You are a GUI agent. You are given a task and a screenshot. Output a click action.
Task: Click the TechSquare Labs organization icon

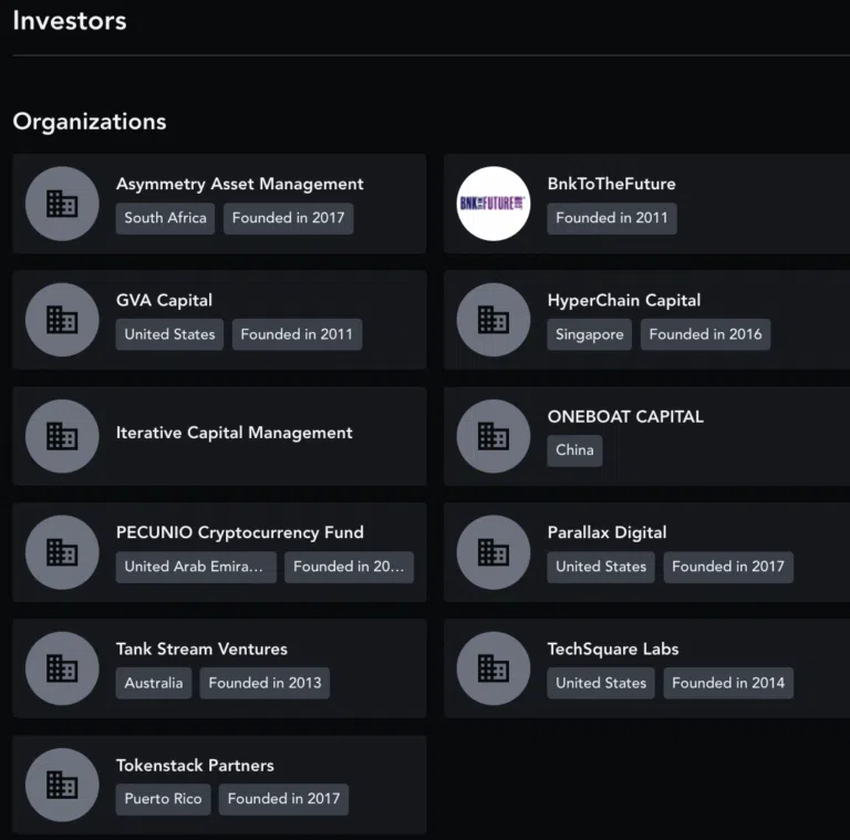pos(493,668)
